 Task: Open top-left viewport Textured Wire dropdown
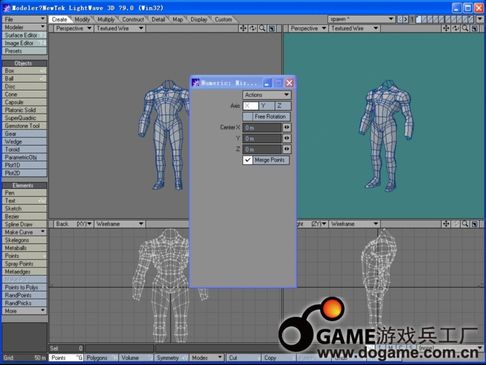120,28
